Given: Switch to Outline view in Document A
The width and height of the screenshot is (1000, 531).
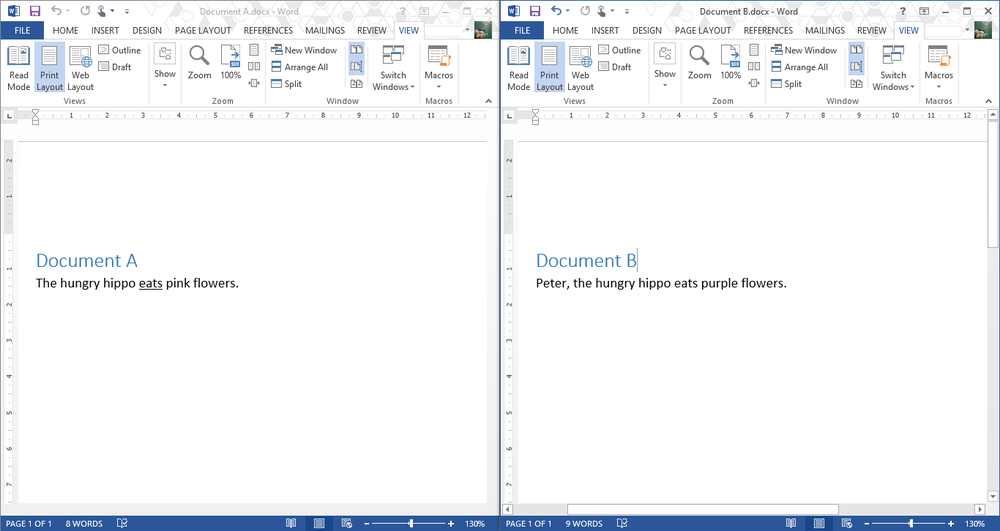Looking at the screenshot, I should (120, 50).
